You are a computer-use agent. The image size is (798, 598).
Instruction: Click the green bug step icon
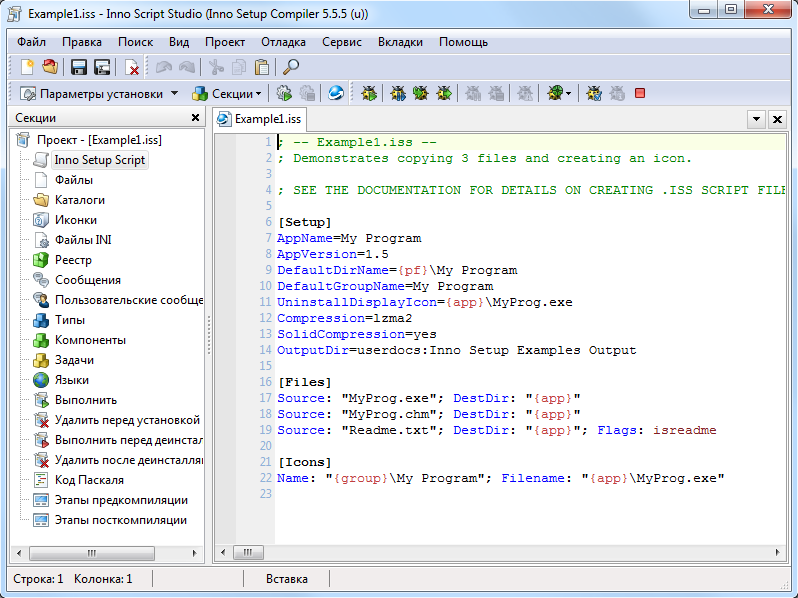[421, 93]
